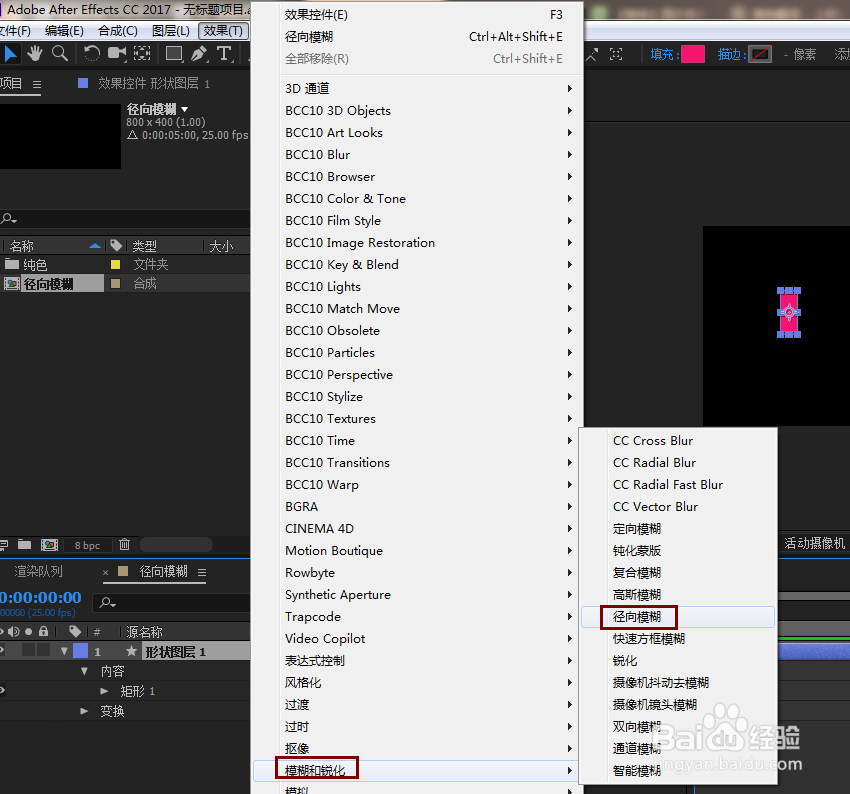This screenshot has height=794, width=850.
Task: Open the 图层(L) menu
Action: [x=171, y=31]
